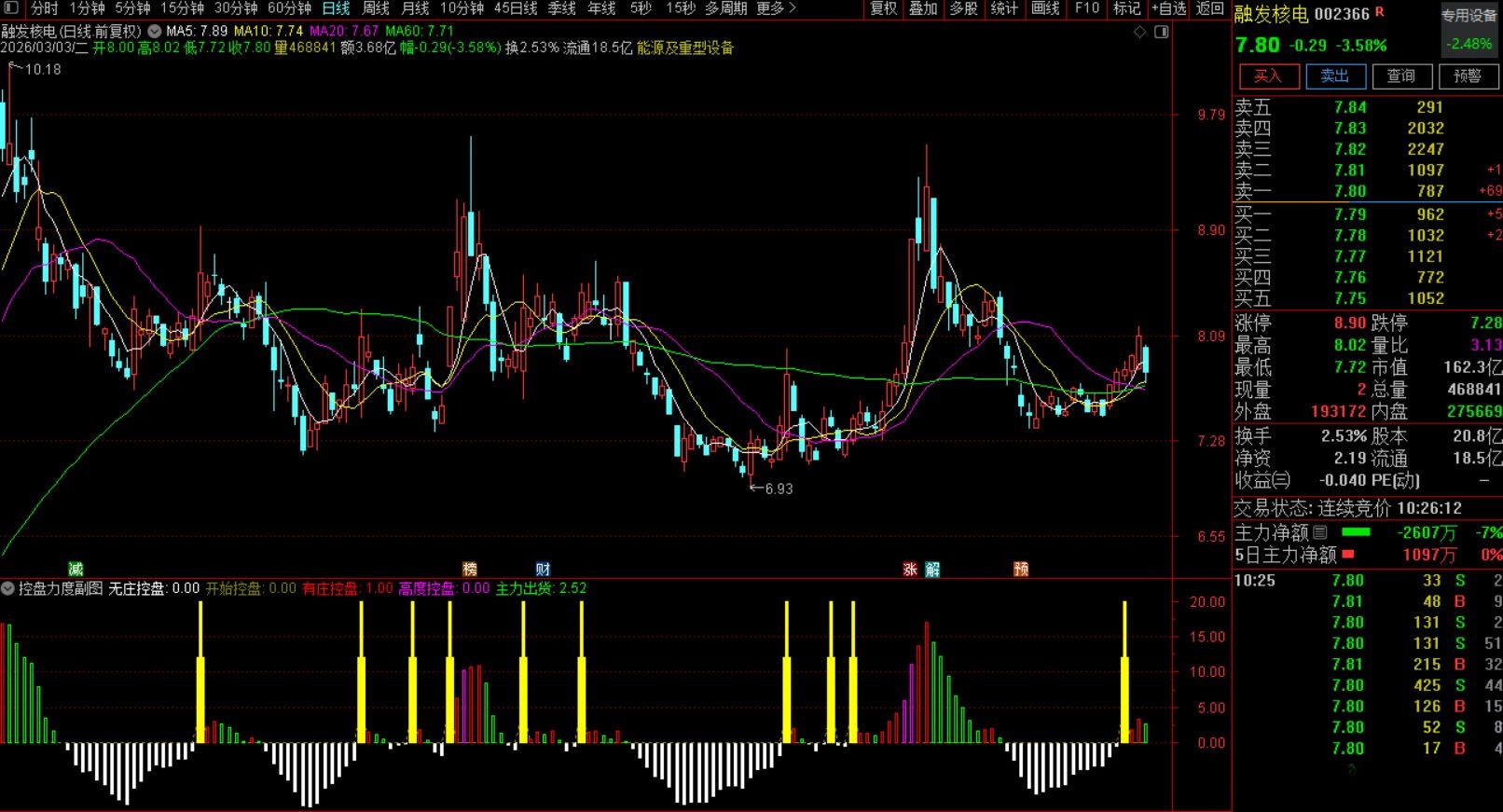Click the blue 卖出 button
1503x812 pixels.
(x=1334, y=76)
